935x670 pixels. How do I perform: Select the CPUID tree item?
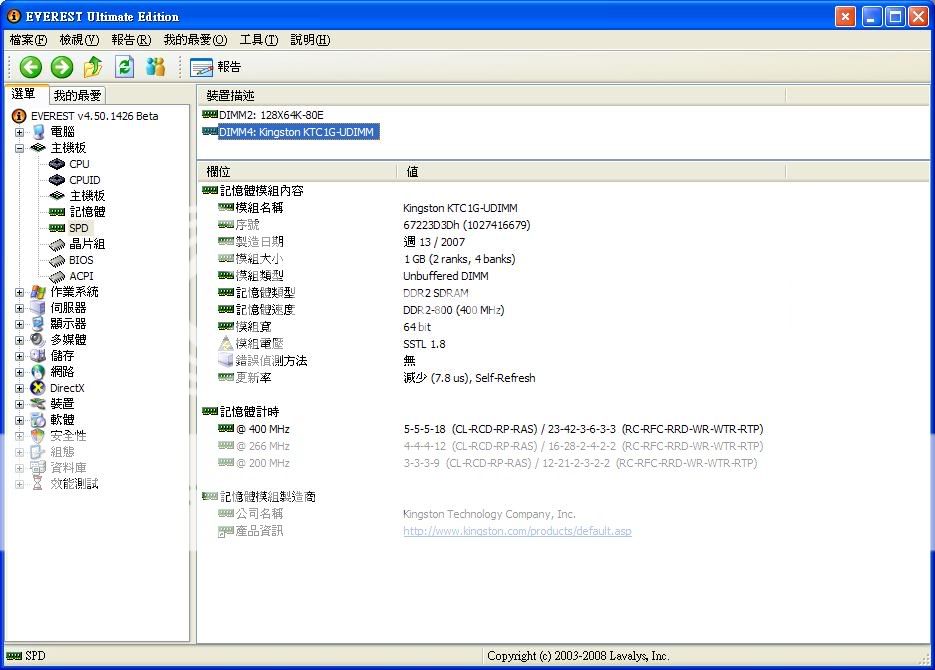85,180
